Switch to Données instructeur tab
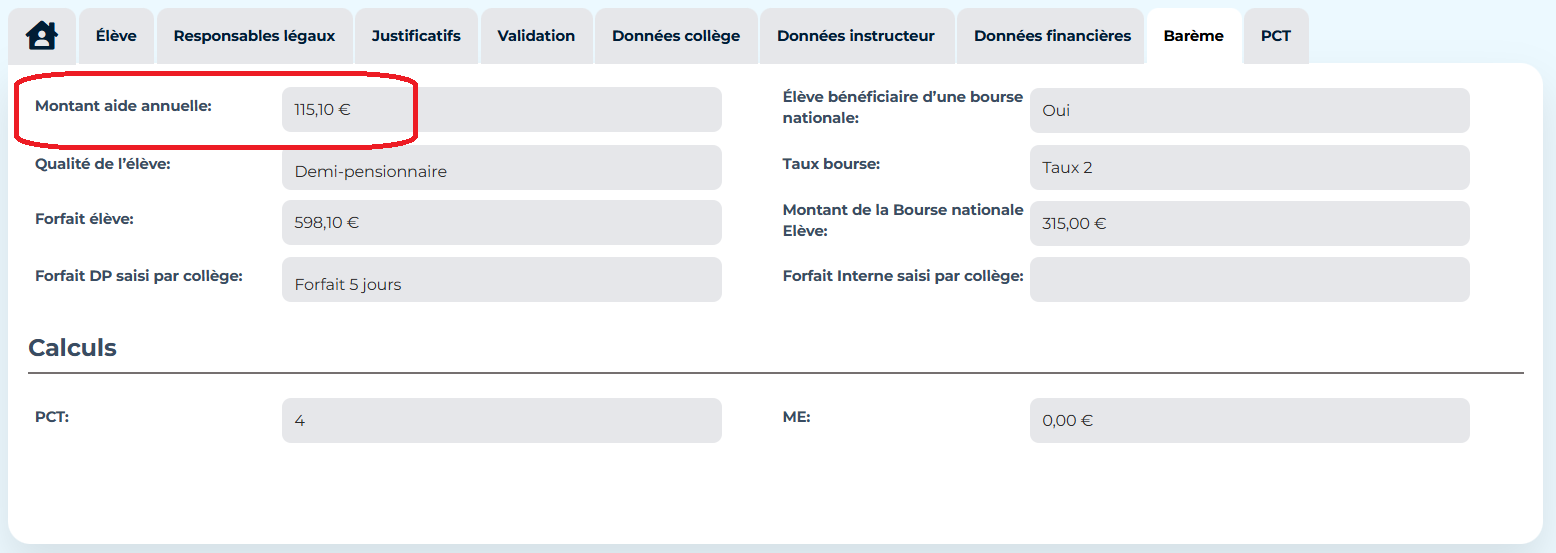 pos(855,36)
